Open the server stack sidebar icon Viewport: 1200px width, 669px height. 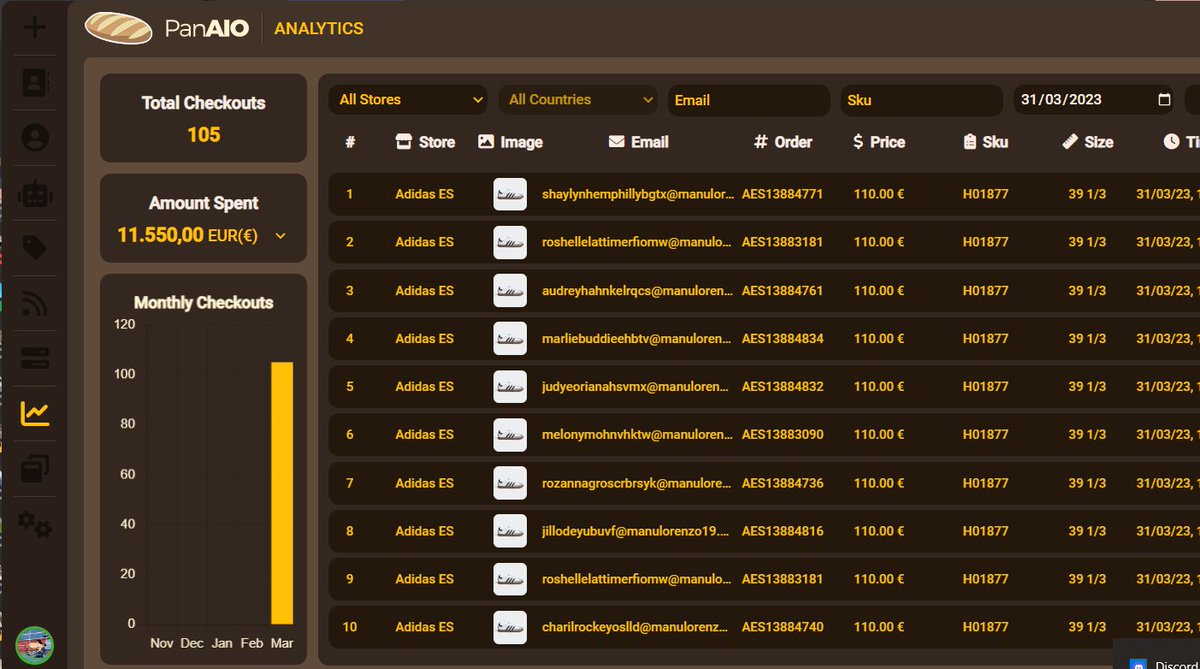coord(35,357)
